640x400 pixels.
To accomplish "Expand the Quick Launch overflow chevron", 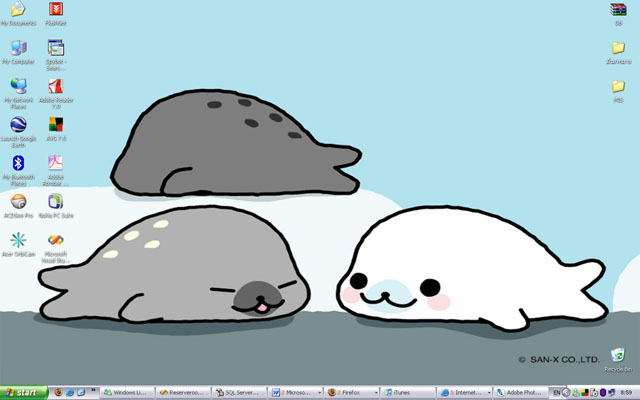I will point(93,390).
